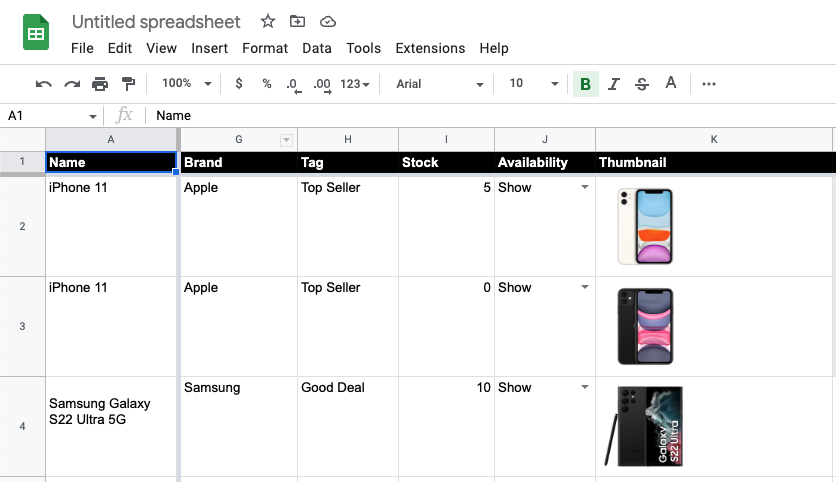
Task: Select row 2 header
Action: pos(22,226)
